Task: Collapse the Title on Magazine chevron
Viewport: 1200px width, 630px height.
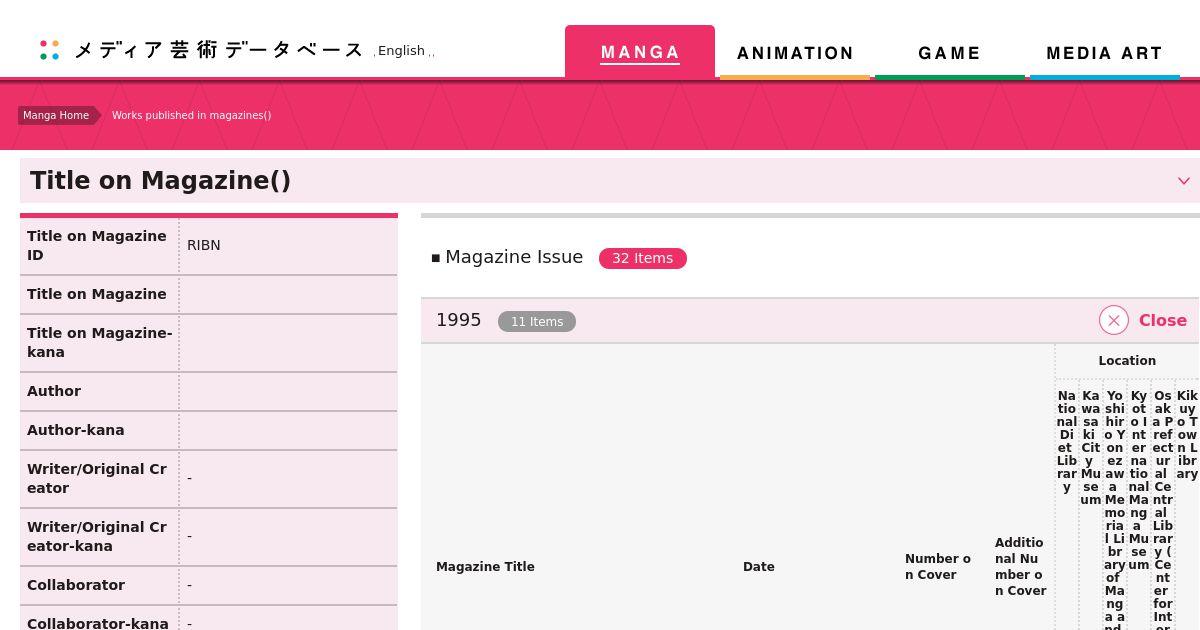Action: pyautogui.click(x=1183, y=181)
